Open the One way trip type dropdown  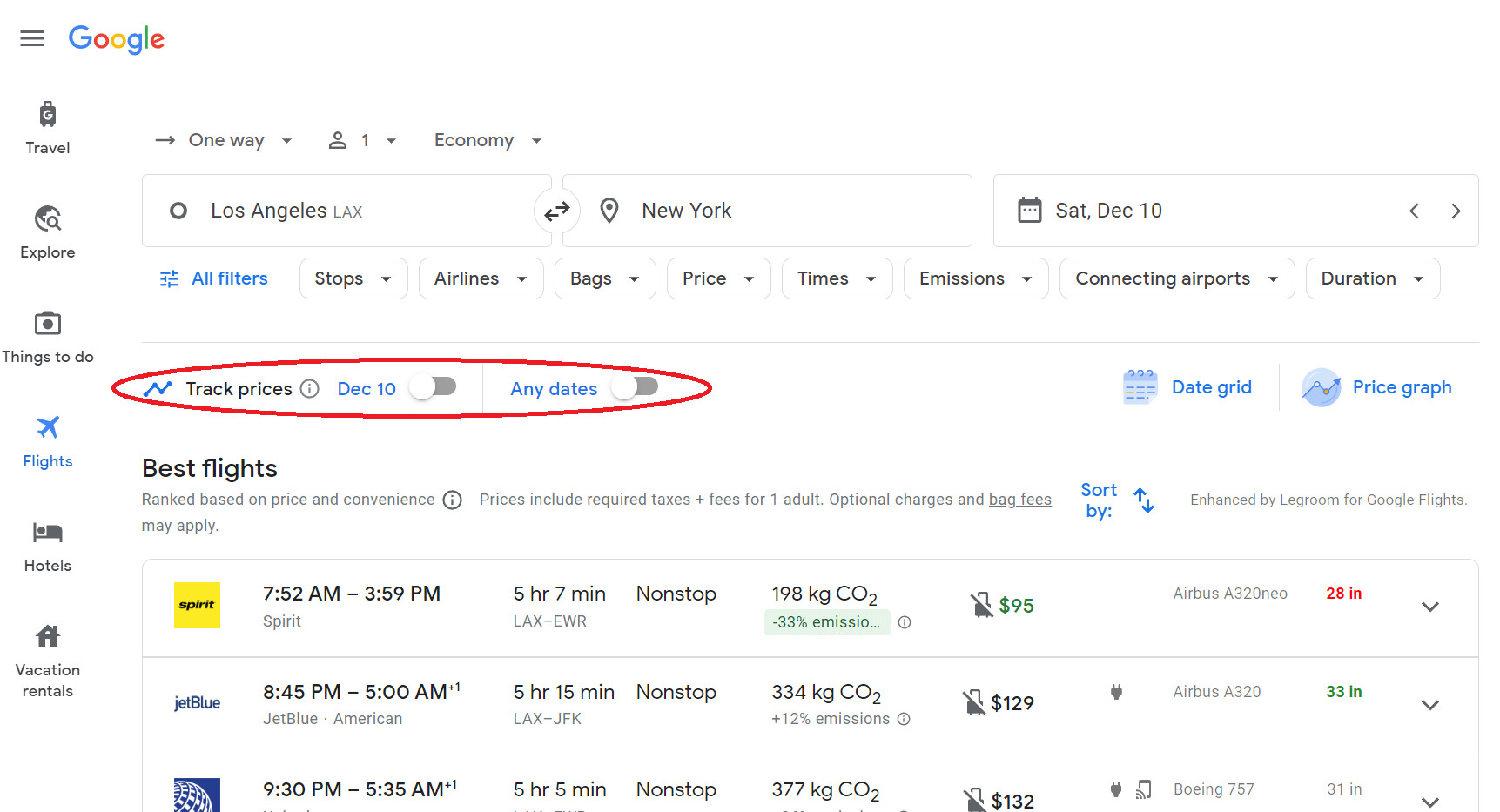pyautogui.click(x=224, y=140)
